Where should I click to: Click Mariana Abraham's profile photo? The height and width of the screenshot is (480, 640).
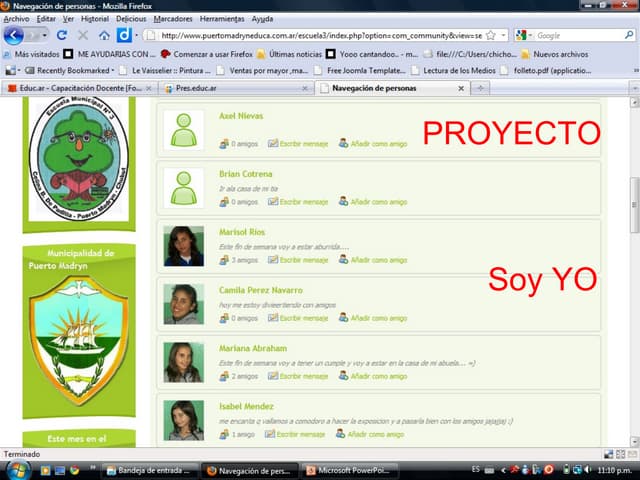click(184, 362)
